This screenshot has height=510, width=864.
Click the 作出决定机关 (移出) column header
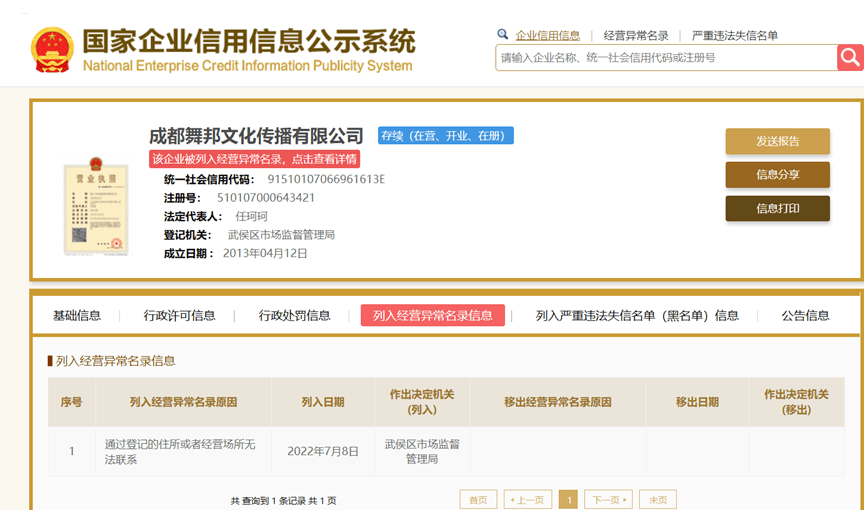tap(797, 402)
